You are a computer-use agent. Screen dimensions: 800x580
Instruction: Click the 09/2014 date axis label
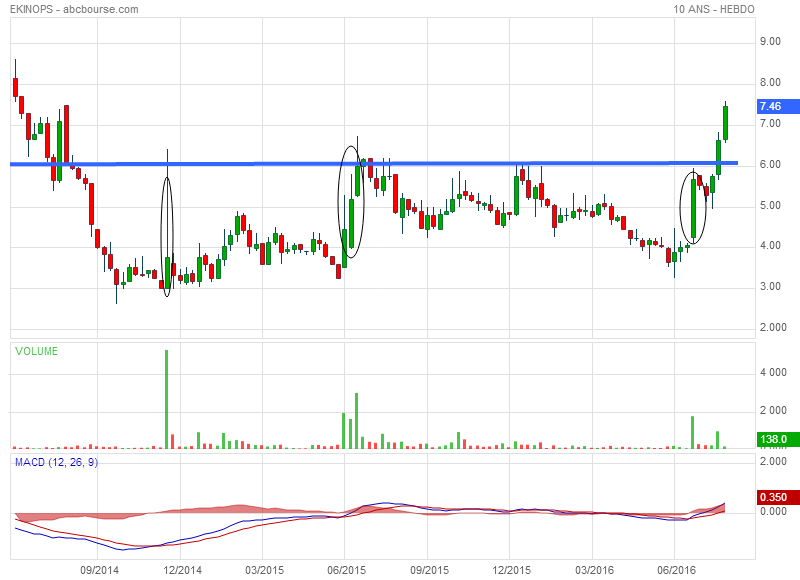[99, 570]
